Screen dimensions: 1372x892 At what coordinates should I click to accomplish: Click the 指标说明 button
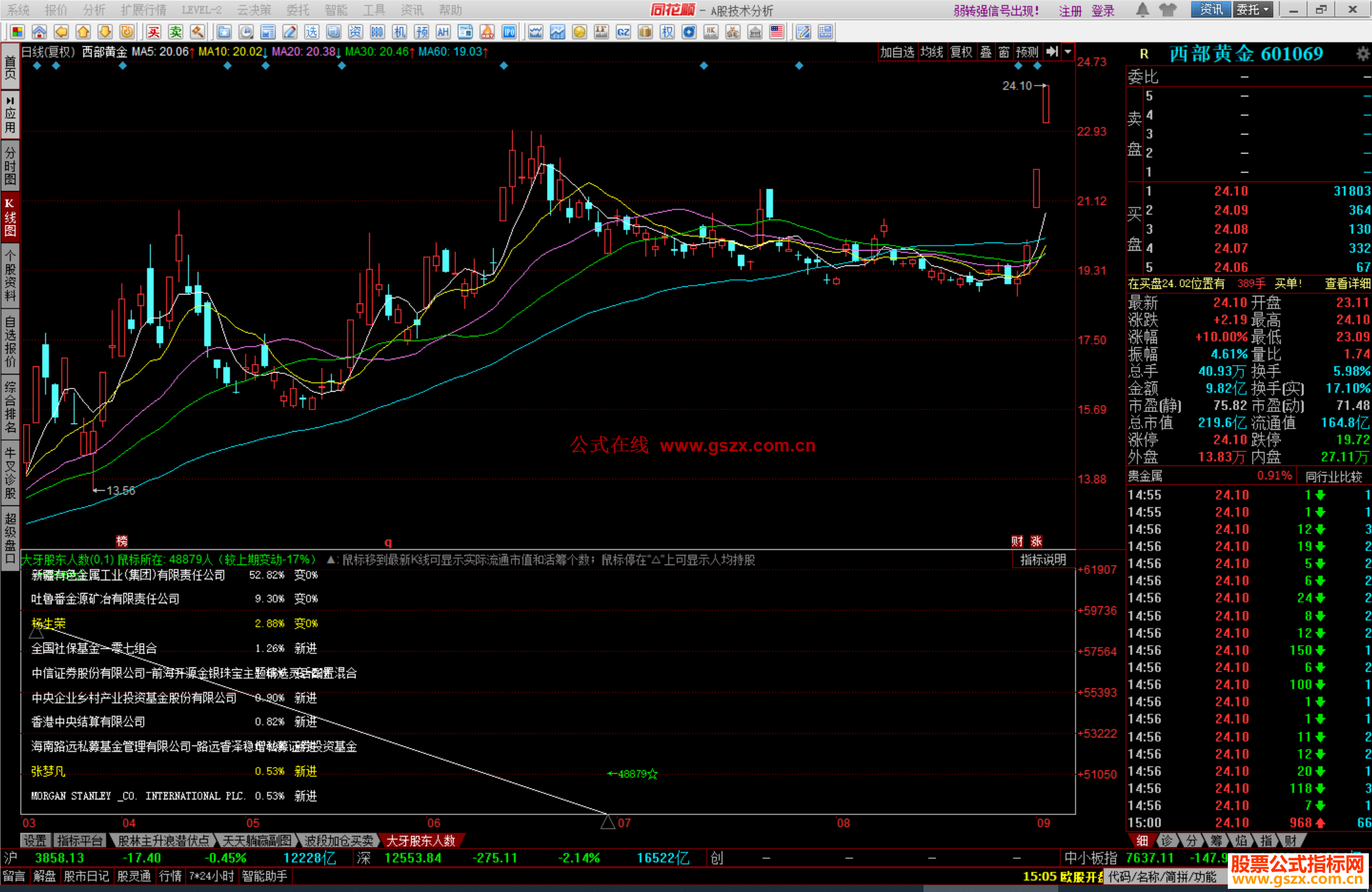click(1043, 559)
